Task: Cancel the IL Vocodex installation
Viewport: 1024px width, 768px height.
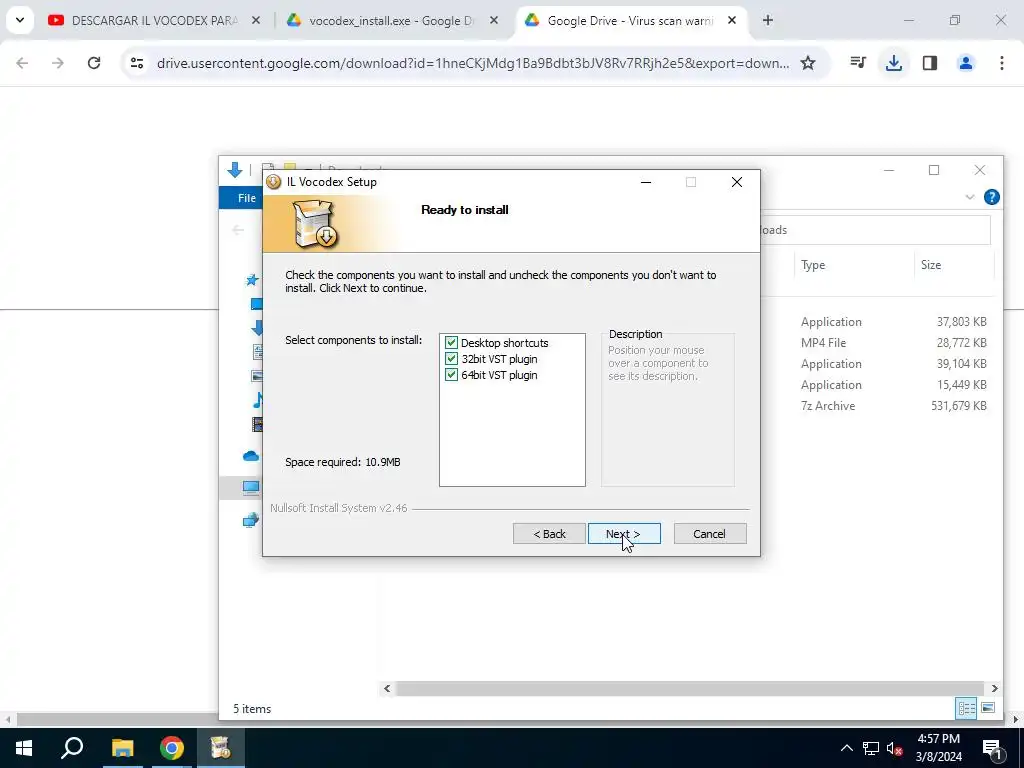Action: click(709, 534)
